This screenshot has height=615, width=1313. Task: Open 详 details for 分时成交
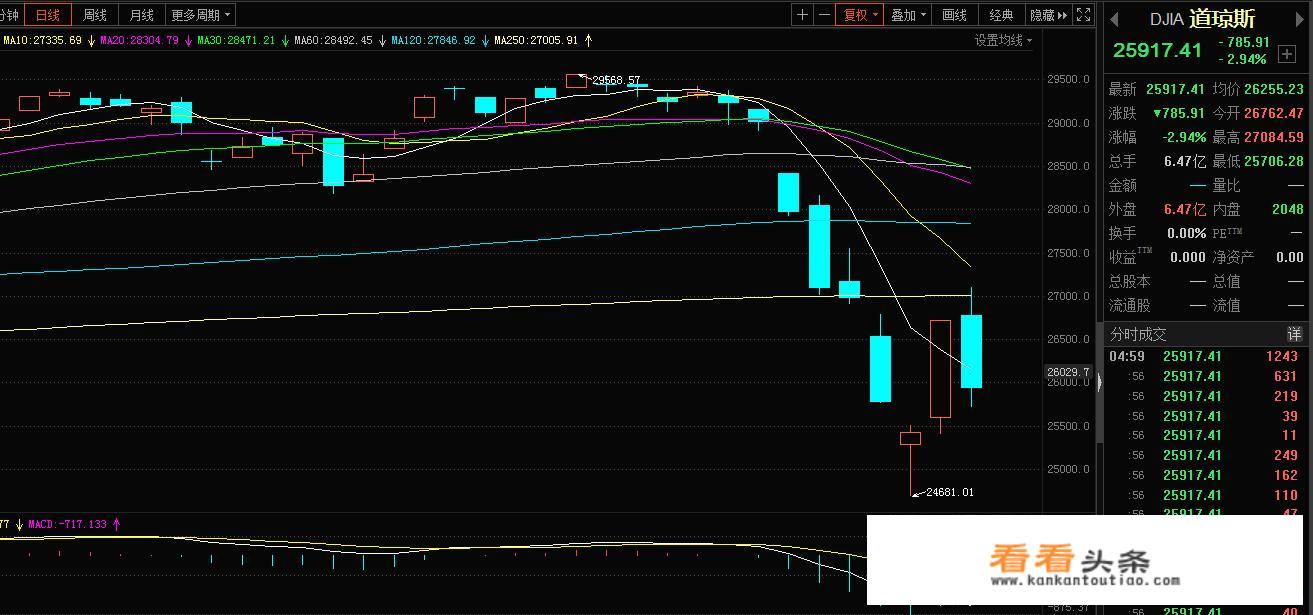(x=1294, y=334)
